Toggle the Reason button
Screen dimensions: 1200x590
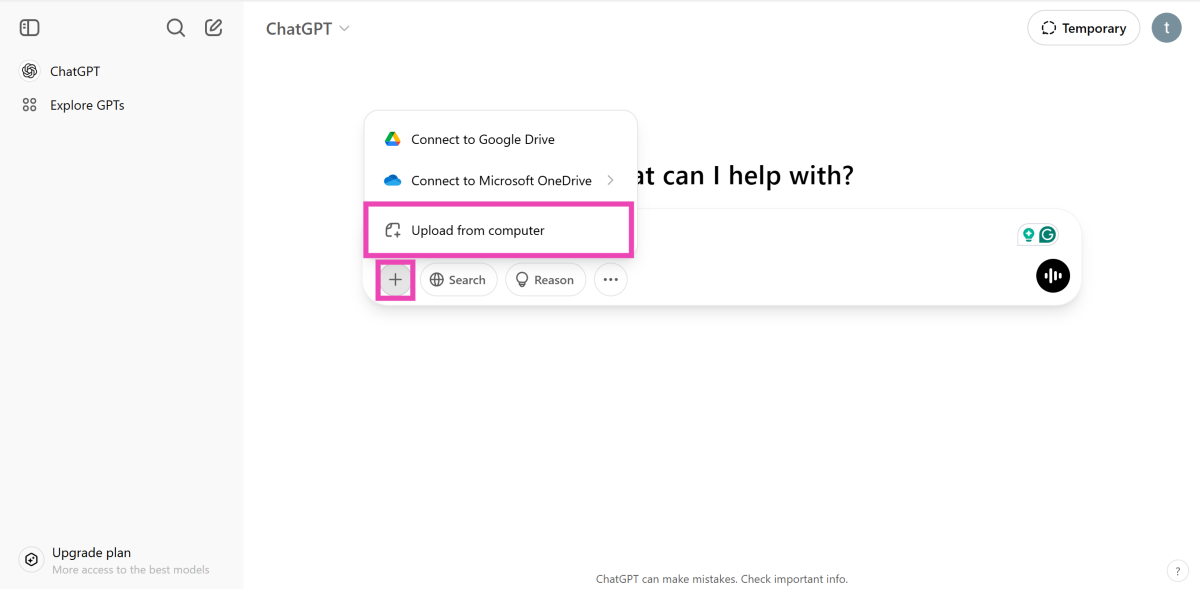[x=546, y=280]
